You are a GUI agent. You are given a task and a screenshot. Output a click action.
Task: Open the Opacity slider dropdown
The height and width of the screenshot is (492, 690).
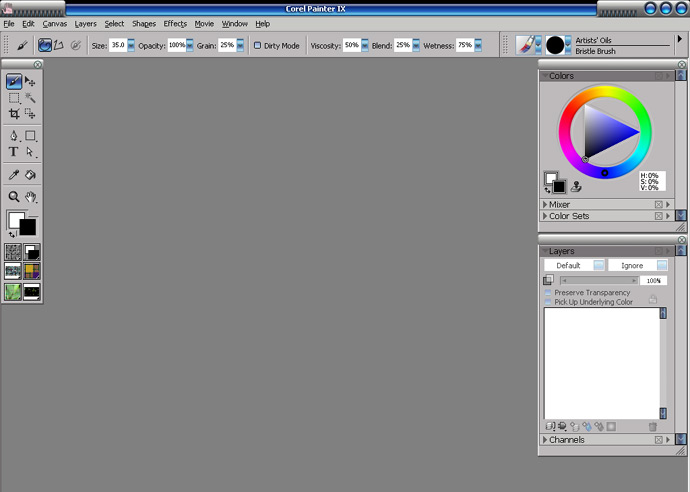(190, 45)
